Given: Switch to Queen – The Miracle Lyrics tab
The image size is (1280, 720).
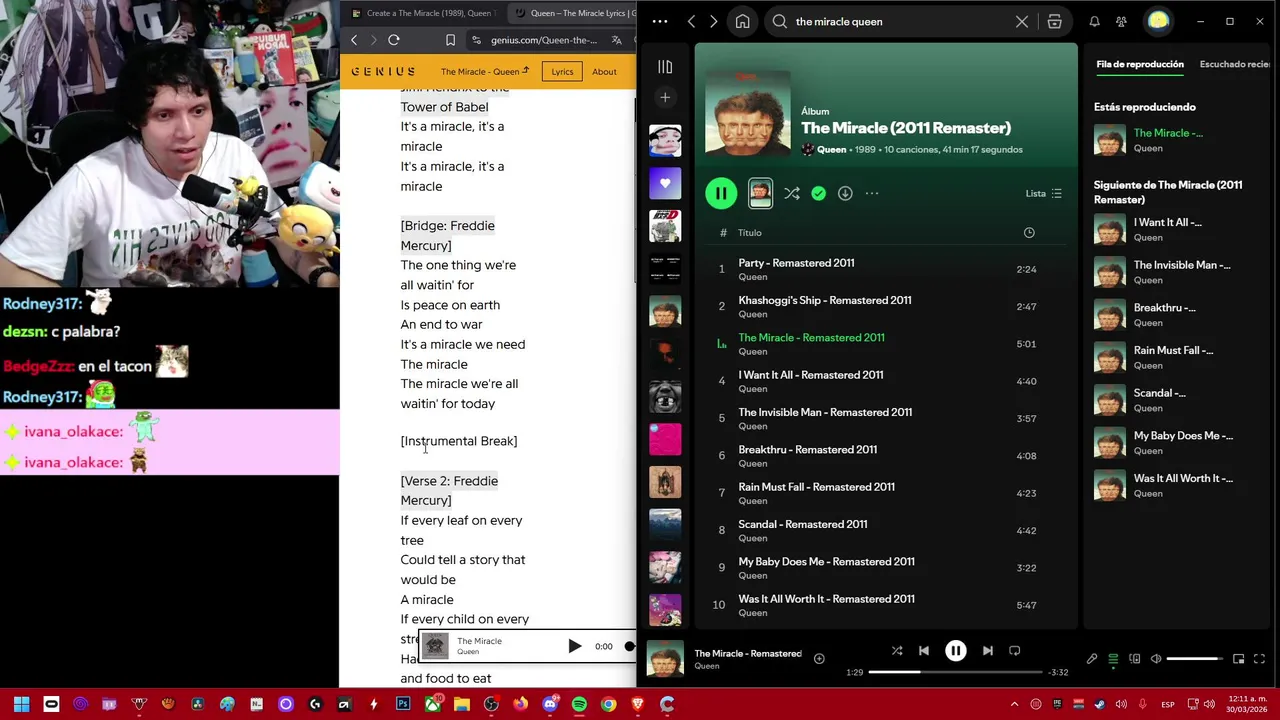Looking at the screenshot, I should (573, 13).
